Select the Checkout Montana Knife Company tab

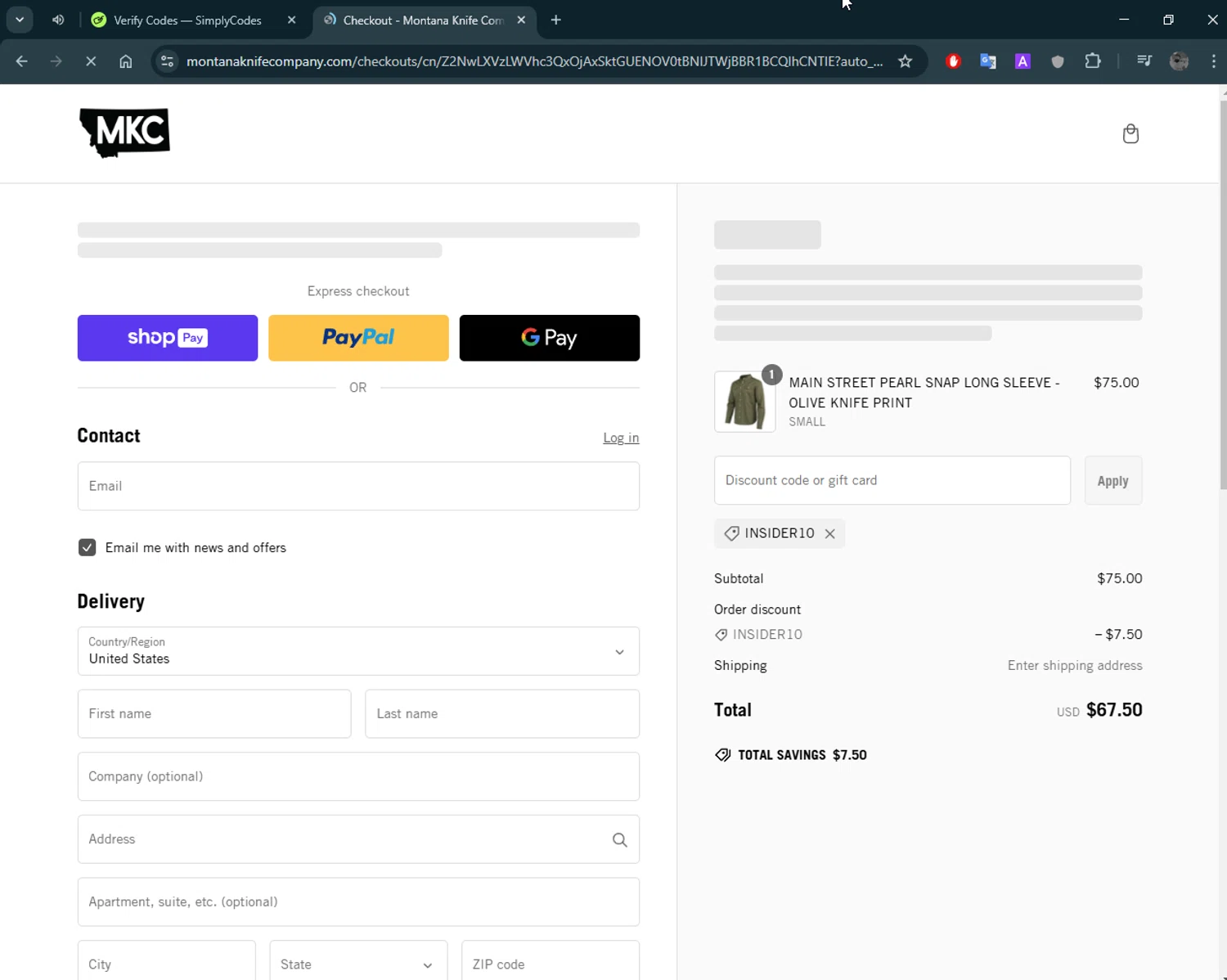tap(423, 20)
